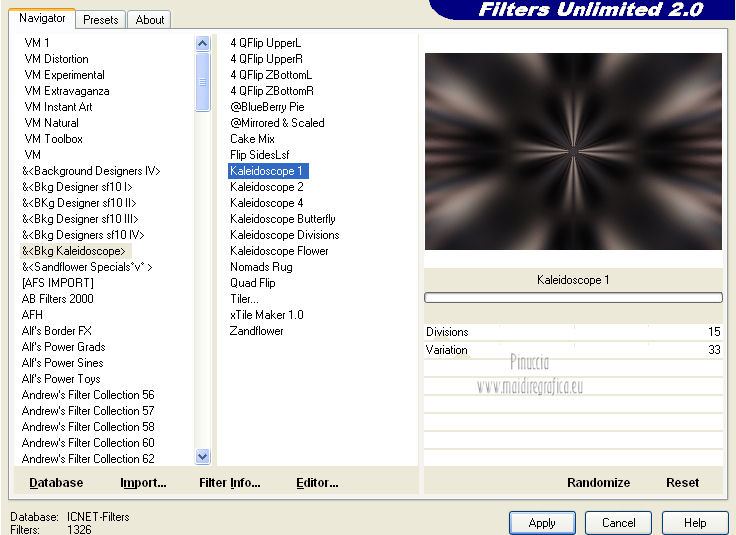
Task: Choose Nomads Rug filter
Action: (x=261, y=267)
